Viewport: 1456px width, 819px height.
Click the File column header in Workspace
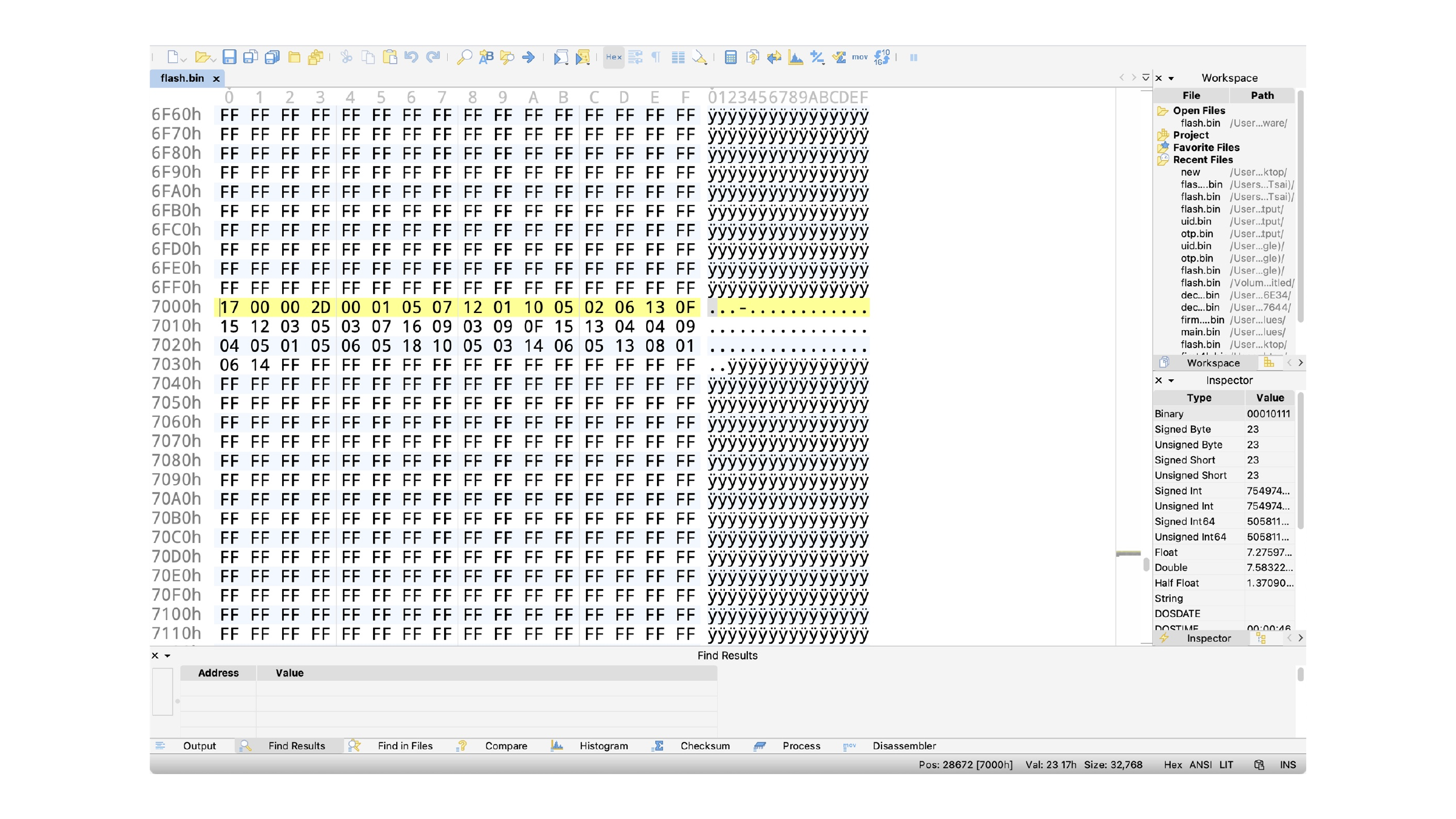pos(1191,95)
